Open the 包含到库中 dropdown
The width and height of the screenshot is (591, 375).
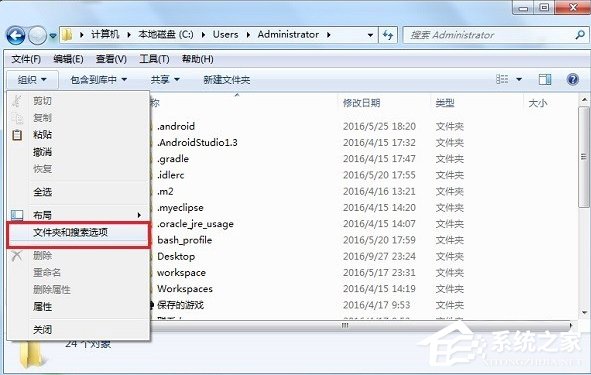coord(98,80)
